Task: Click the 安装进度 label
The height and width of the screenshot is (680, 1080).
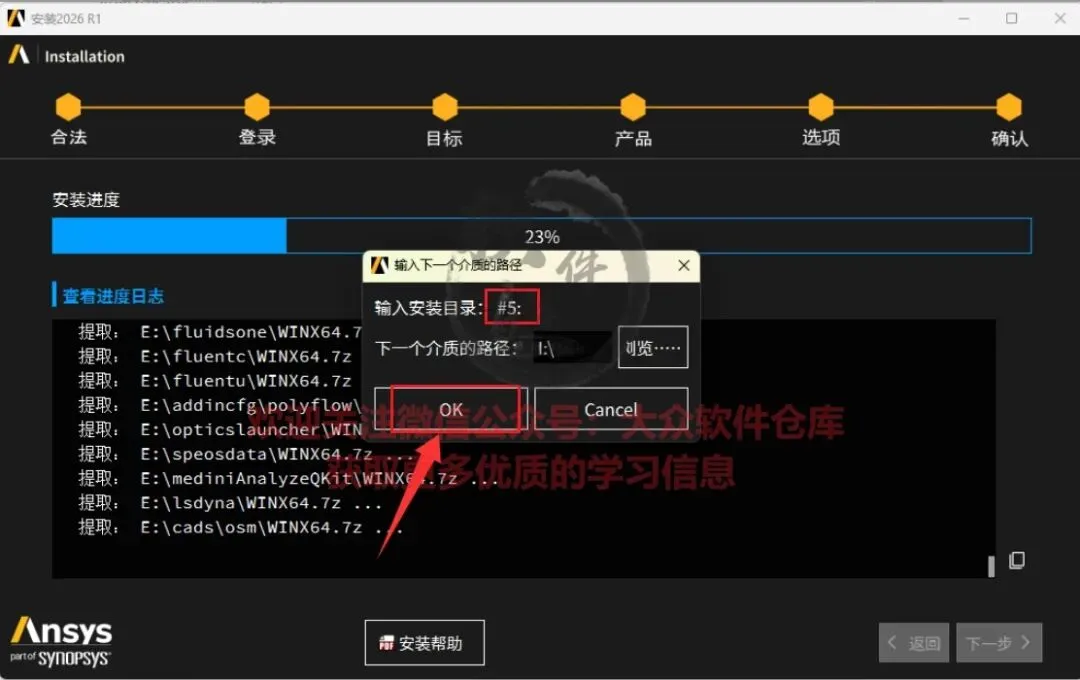Action: (x=86, y=200)
